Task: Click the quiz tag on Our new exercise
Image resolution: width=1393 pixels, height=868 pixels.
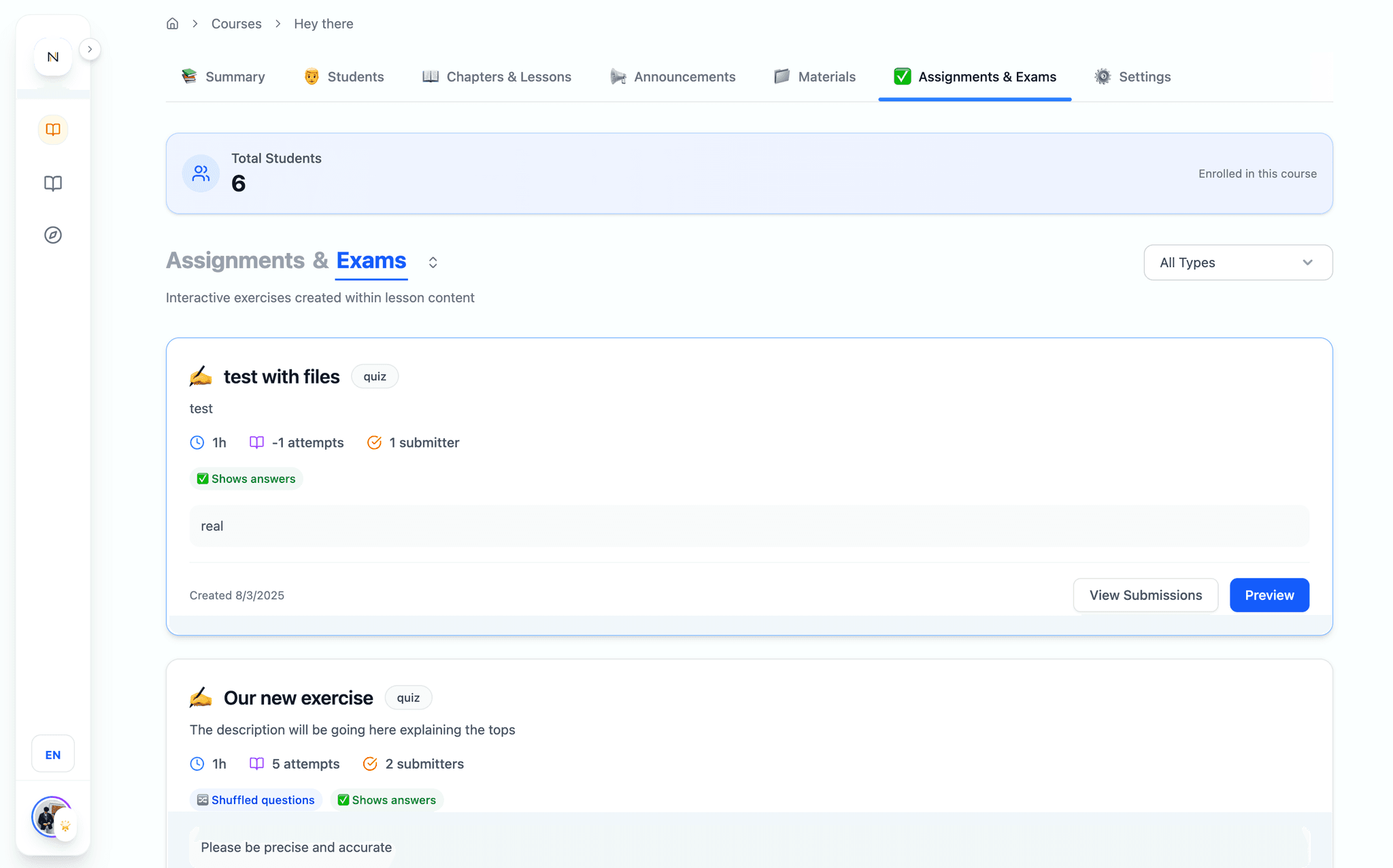Action: pos(408,698)
